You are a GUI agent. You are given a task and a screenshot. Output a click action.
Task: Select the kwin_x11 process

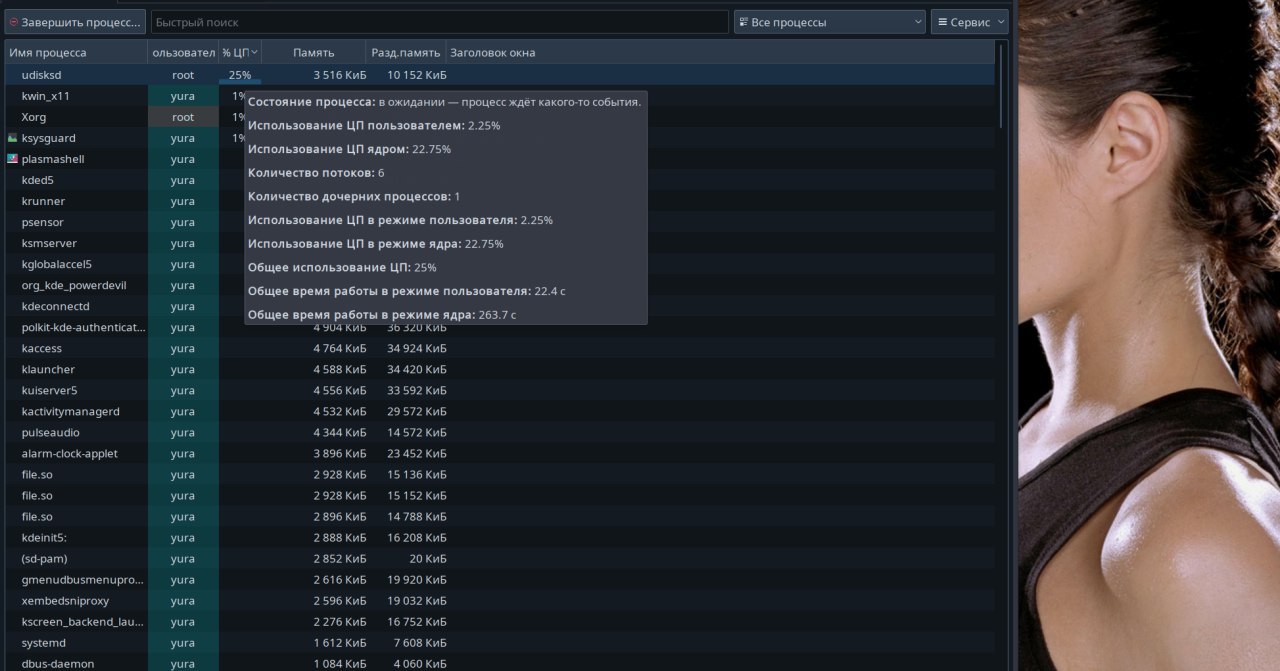pos(45,96)
